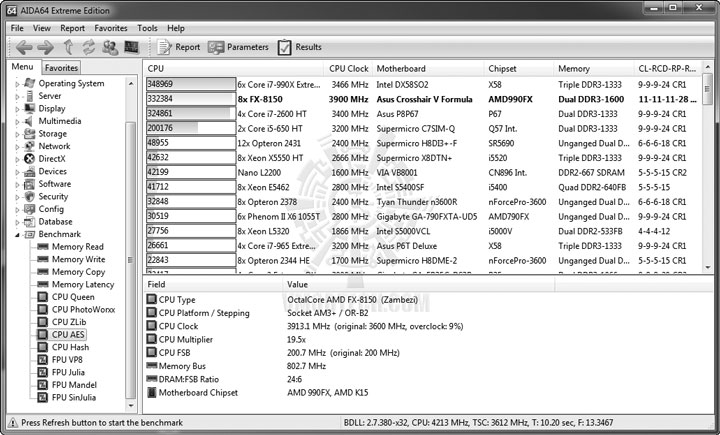Select the DirectX category

click(x=52, y=158)
